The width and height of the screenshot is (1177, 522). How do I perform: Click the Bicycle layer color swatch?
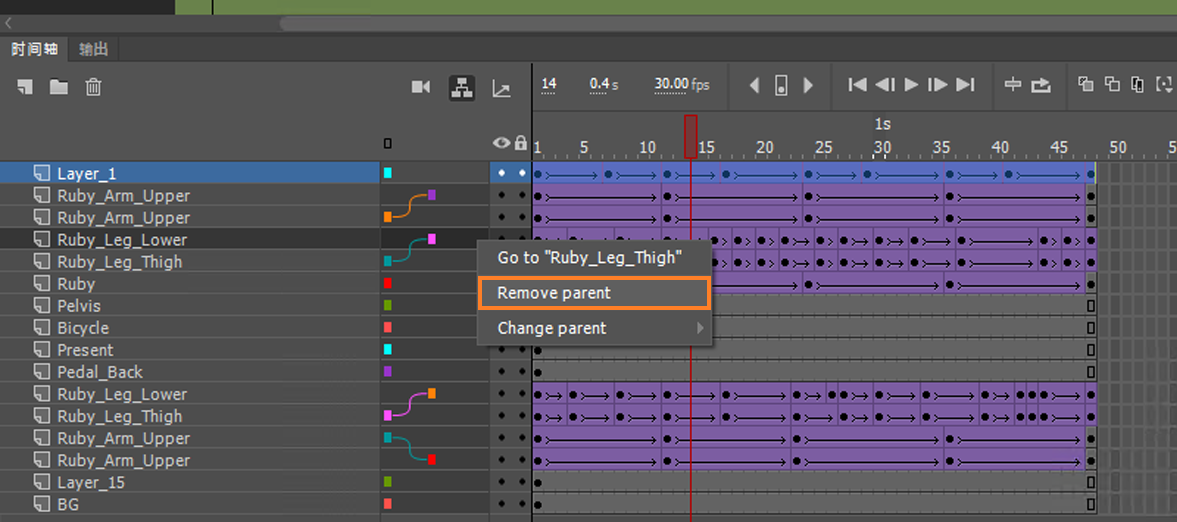tap(388, 328)
